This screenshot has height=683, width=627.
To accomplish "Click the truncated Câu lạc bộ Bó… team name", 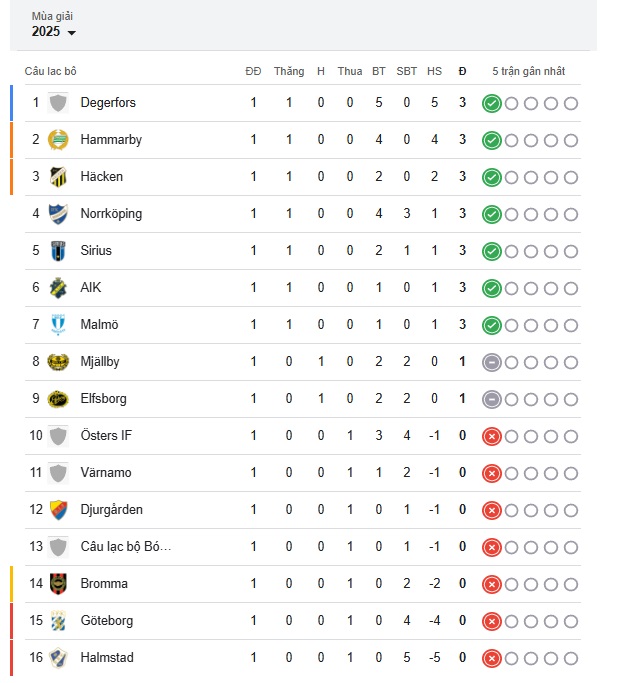I will coord(126,547).
